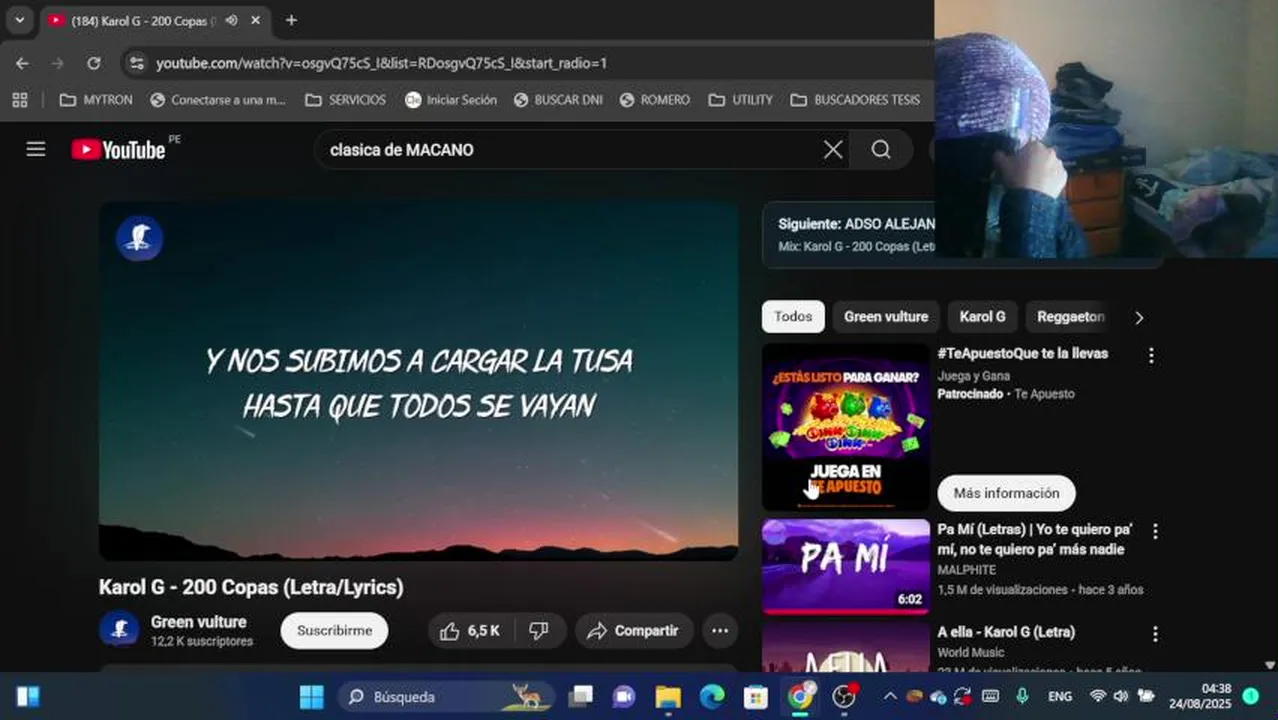Open the widgets panel on the taskbar

coord(28,696)
